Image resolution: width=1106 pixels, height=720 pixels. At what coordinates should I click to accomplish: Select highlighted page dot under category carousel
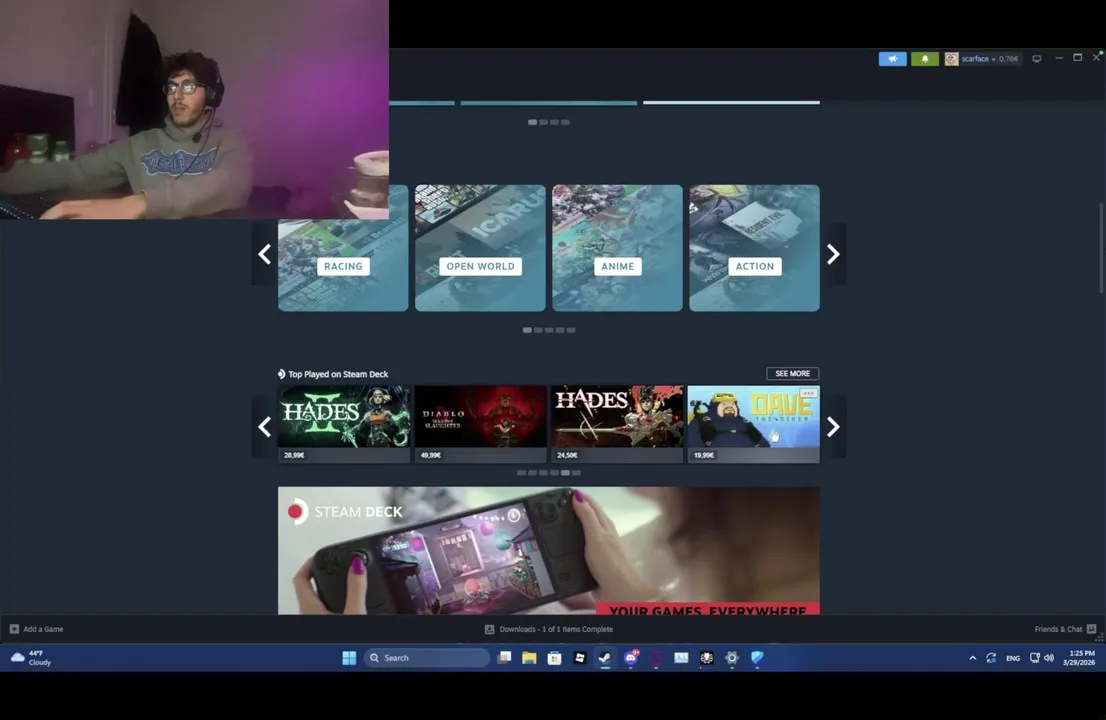coord(527,330)
